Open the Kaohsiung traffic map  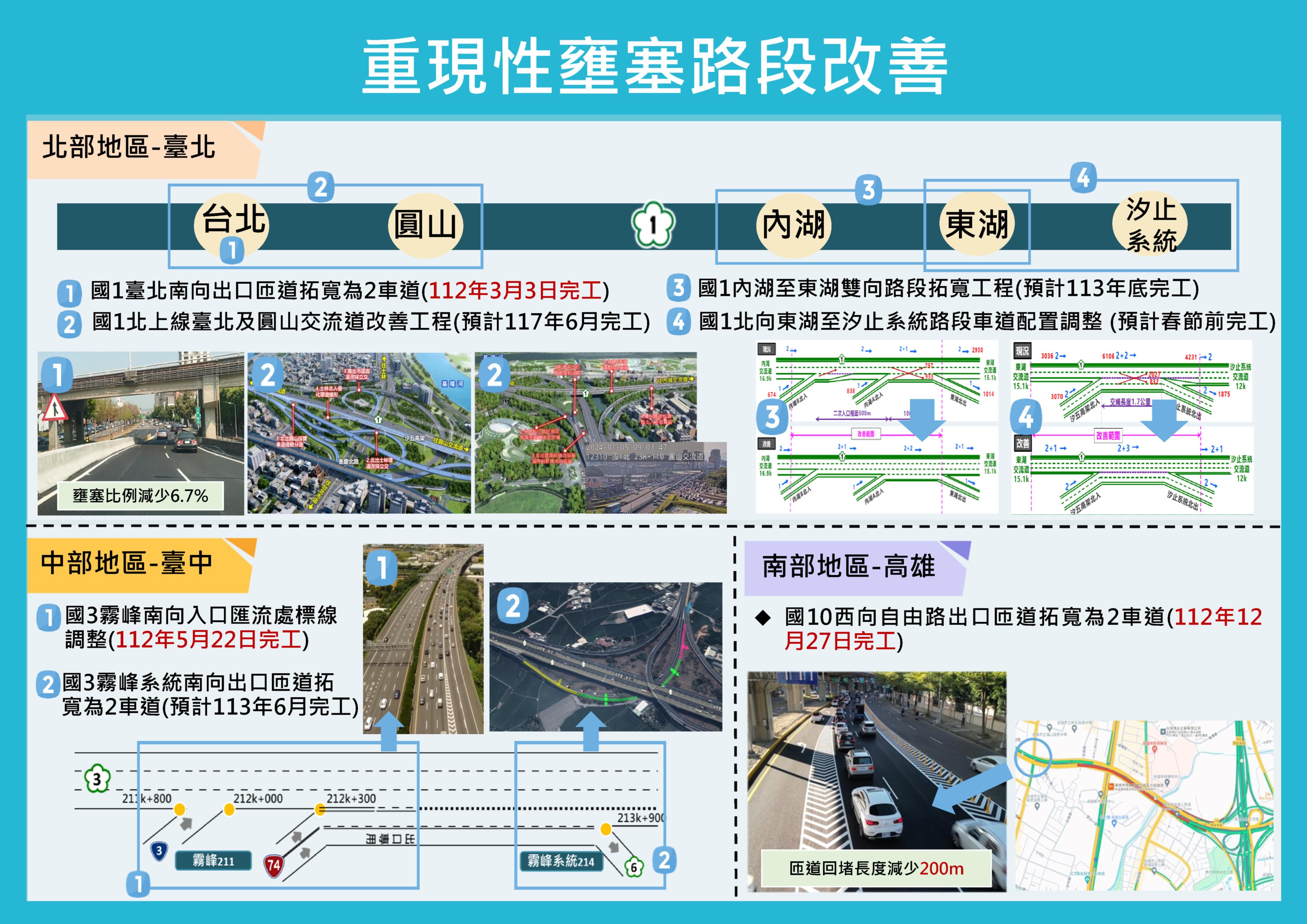[1145, 806]
